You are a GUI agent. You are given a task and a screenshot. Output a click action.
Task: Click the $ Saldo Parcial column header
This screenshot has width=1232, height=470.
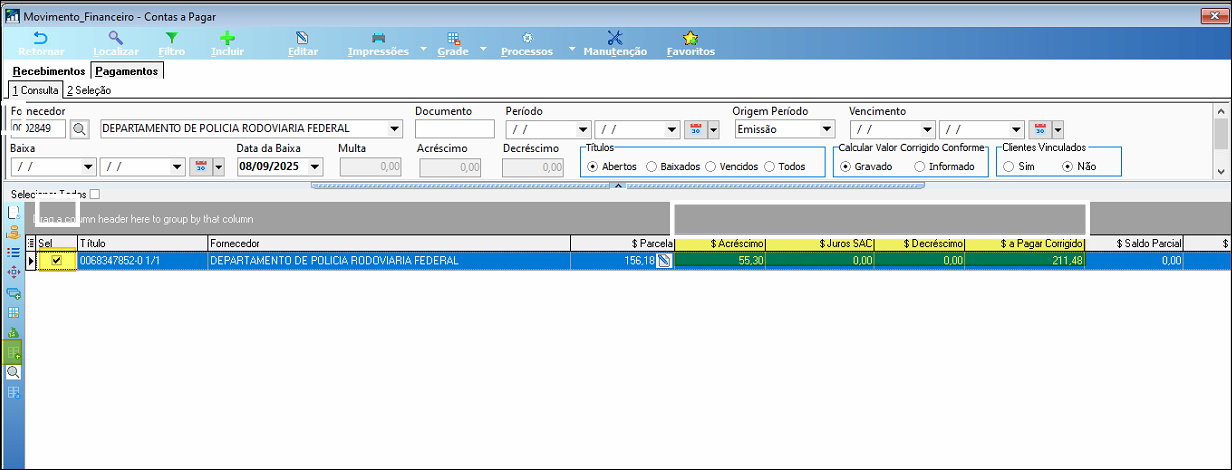click(x=1137, y=243)
